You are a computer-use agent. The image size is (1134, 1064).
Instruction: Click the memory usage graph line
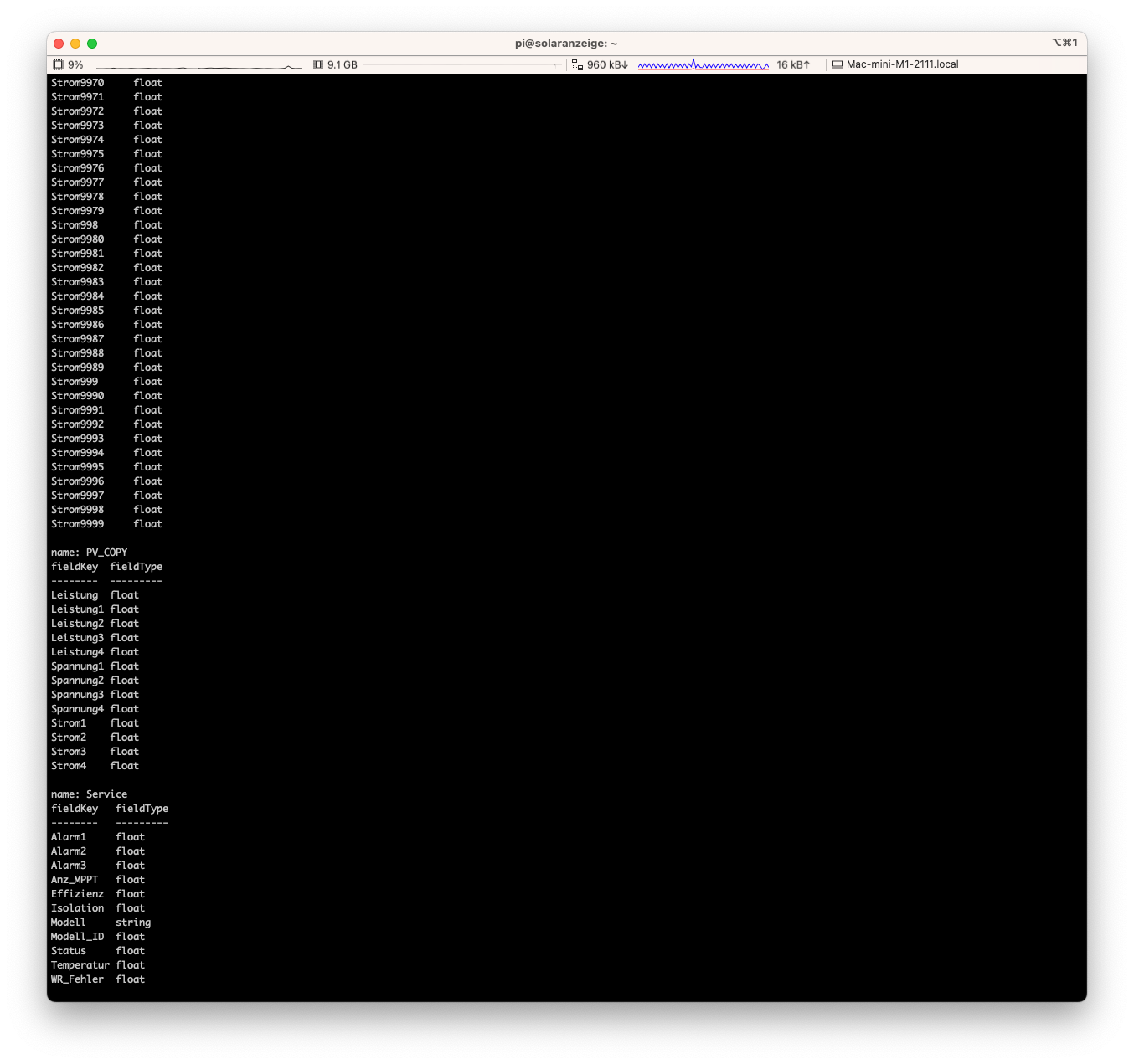tap(461, 64)
